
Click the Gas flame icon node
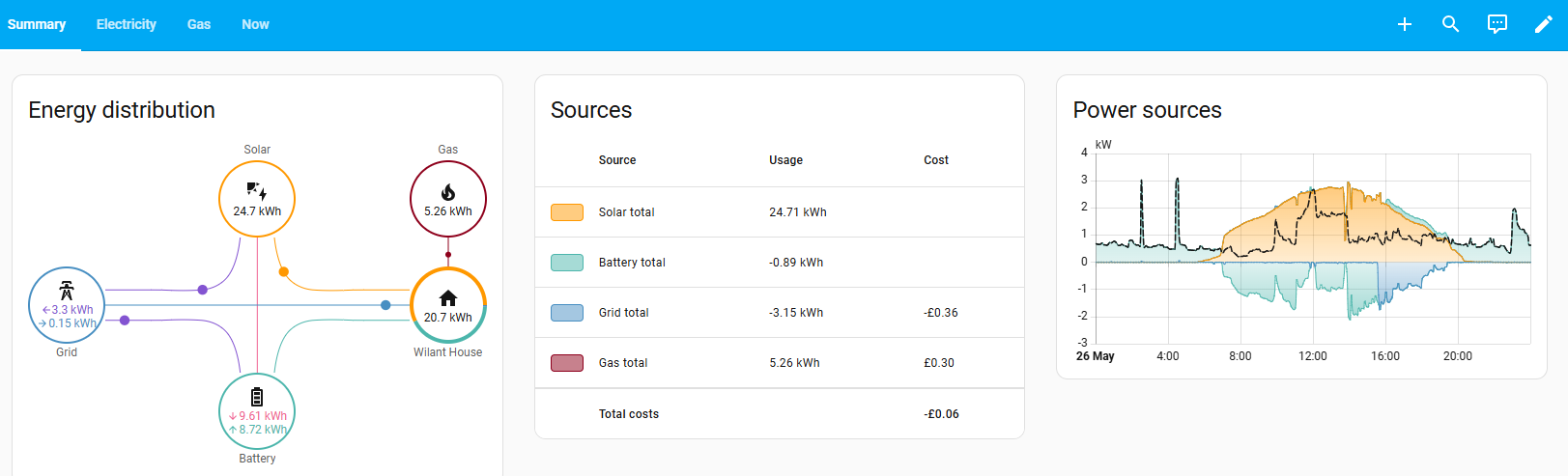(448, 192)
